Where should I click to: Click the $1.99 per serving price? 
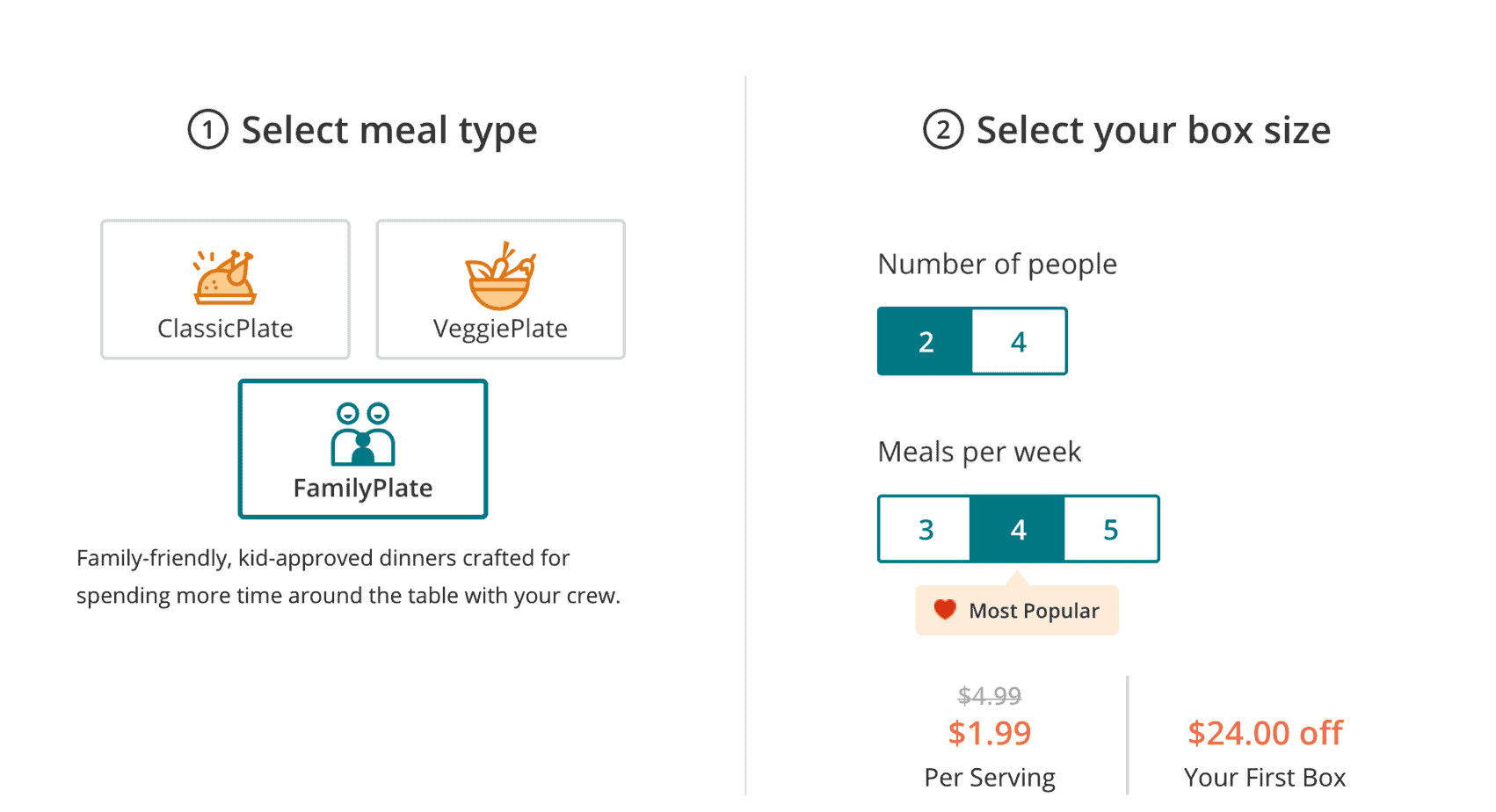[x=990, y=733]
